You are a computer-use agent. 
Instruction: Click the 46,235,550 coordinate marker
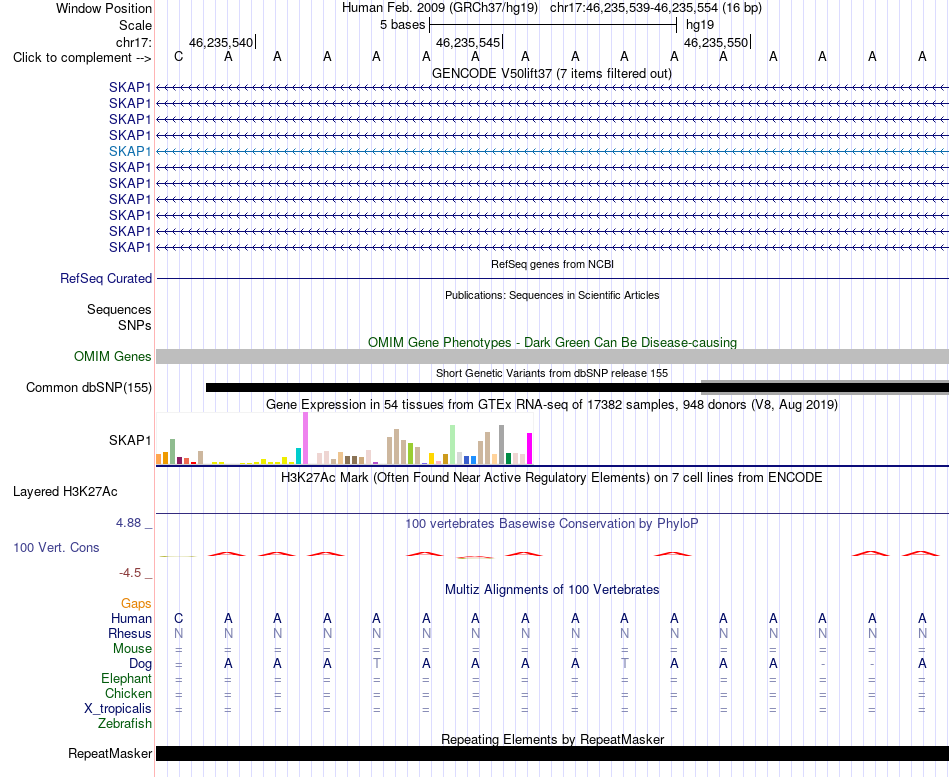coord(716,42)
